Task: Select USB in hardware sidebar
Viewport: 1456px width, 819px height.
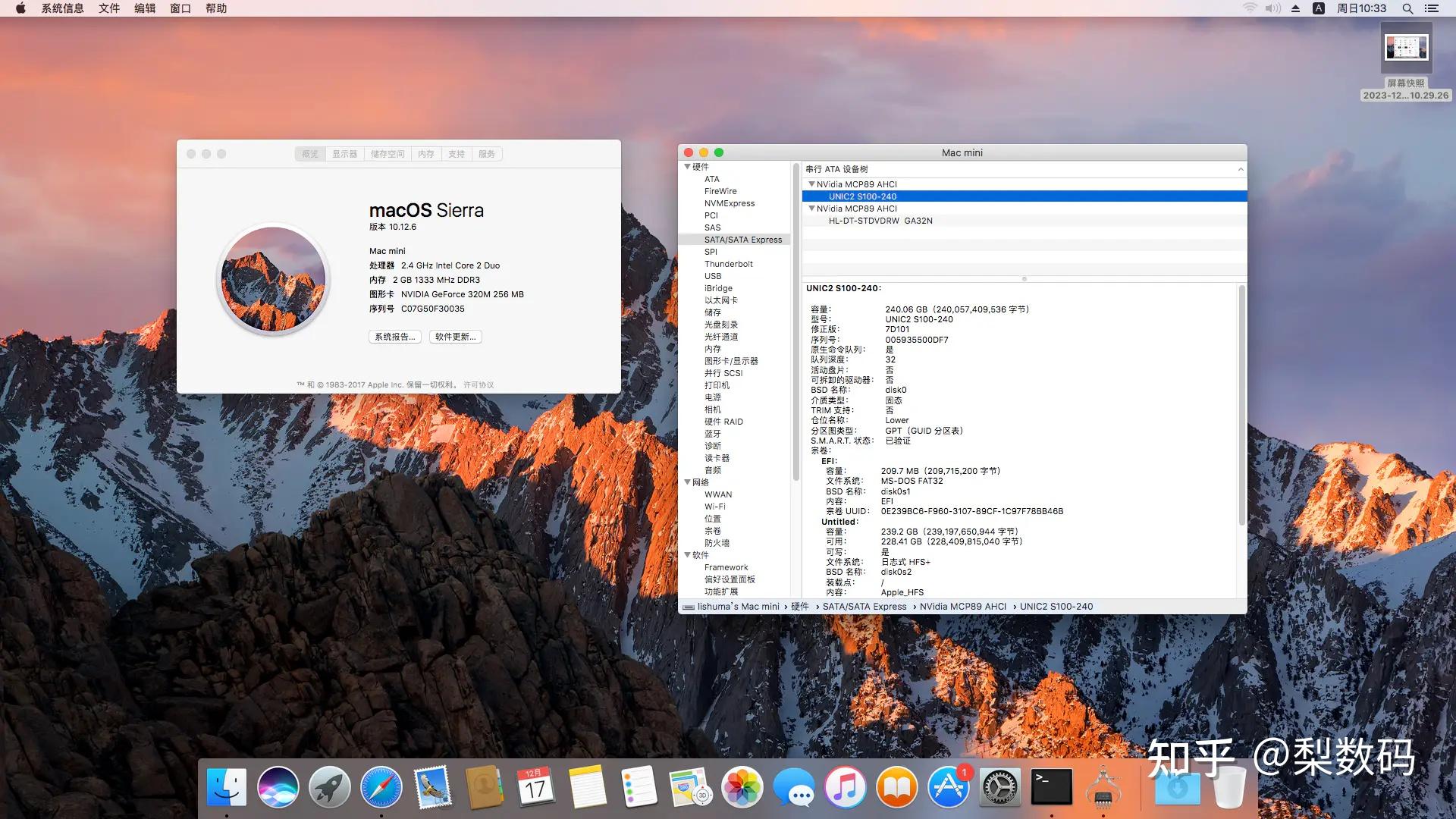Action: [x=713, y=276]
